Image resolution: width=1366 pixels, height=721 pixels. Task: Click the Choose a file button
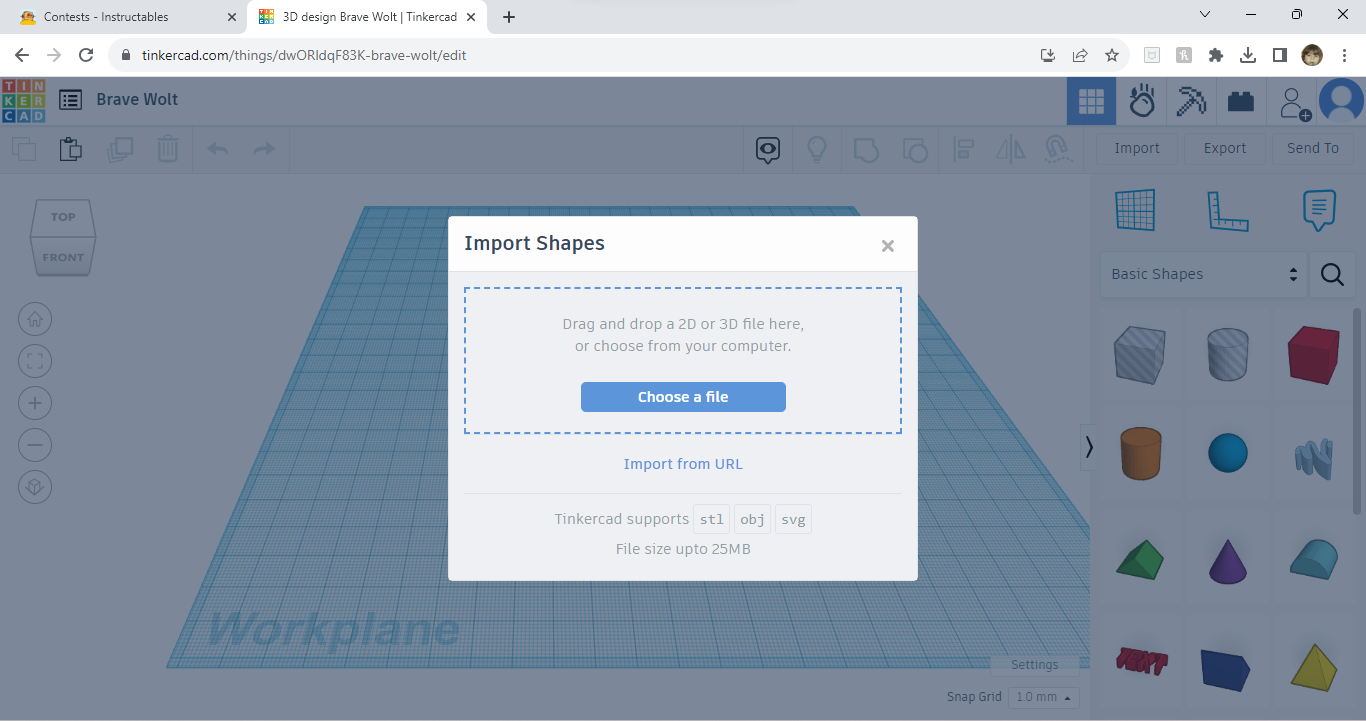683,397
